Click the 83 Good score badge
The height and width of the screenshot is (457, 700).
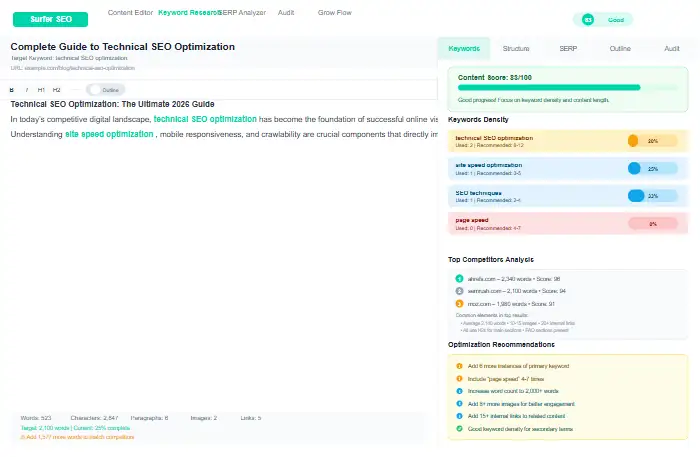603,20
